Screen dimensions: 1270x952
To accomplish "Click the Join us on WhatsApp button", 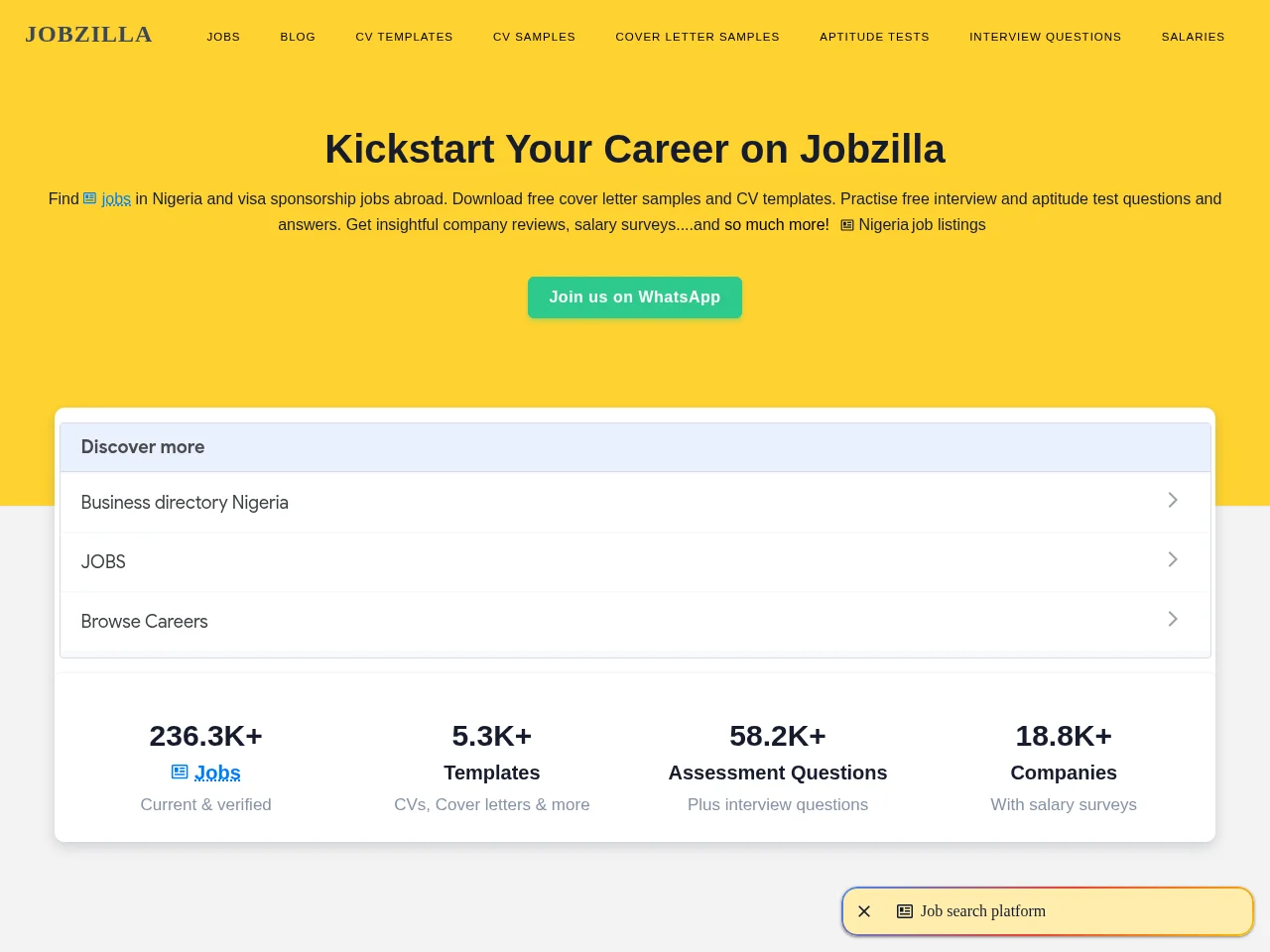I will click(635, 297).
